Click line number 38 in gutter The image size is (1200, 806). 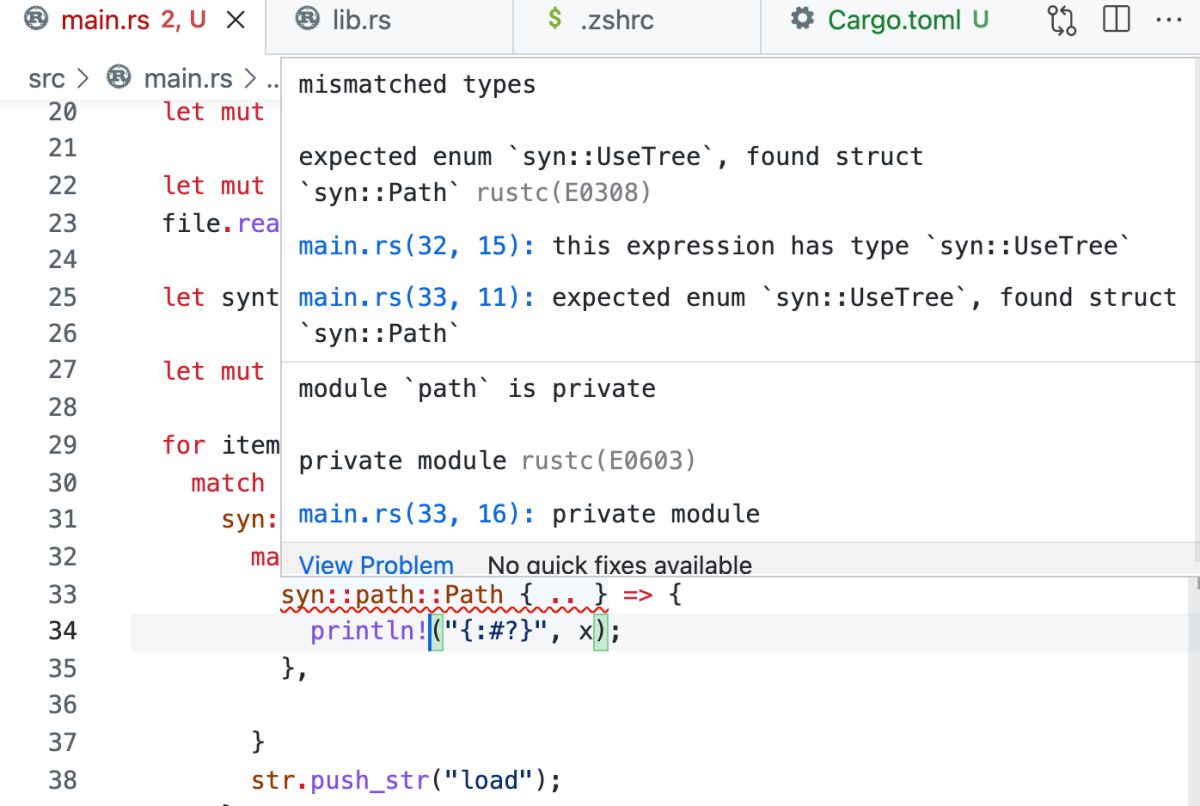tap(62, 779)
